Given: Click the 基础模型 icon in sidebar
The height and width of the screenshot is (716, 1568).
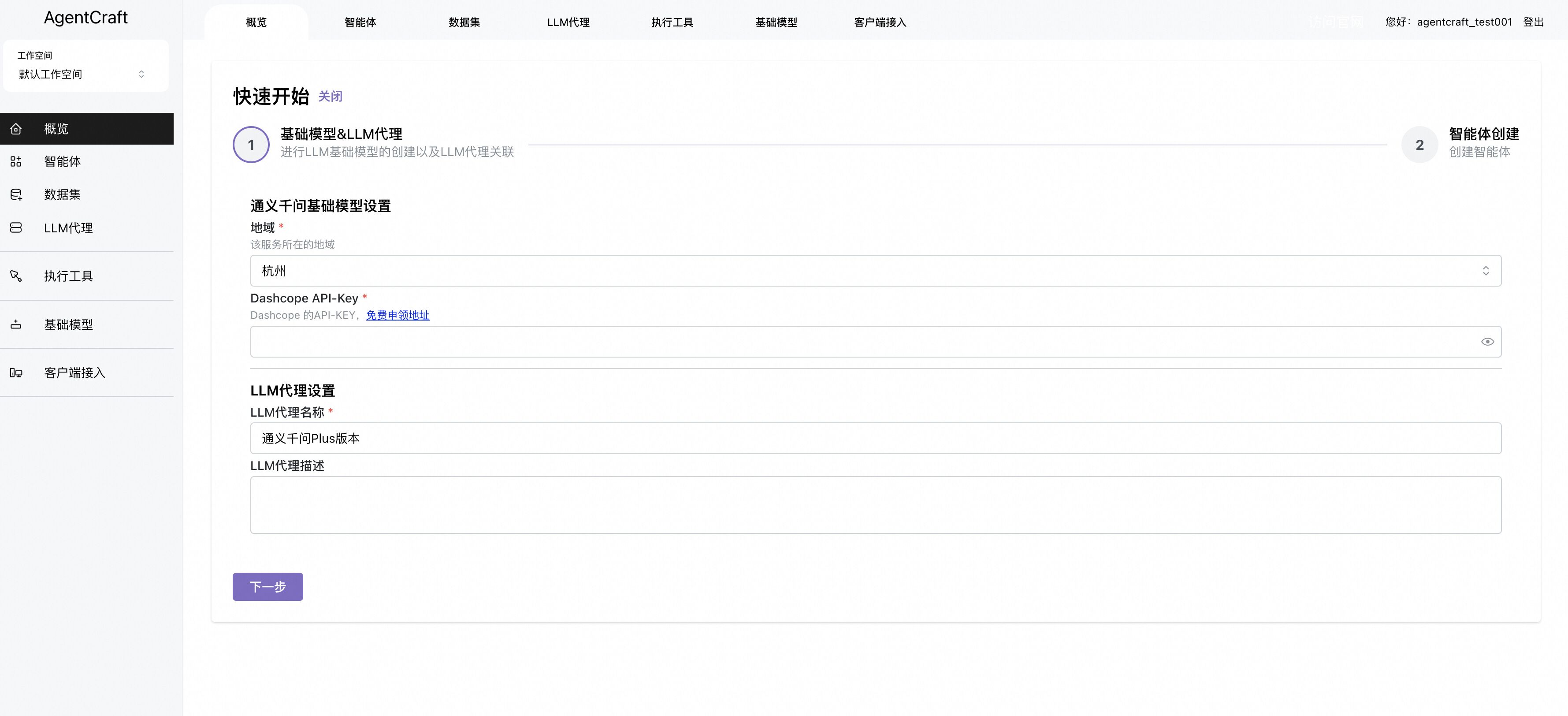Looking at the screenshot, I should (x=16, y=324).
